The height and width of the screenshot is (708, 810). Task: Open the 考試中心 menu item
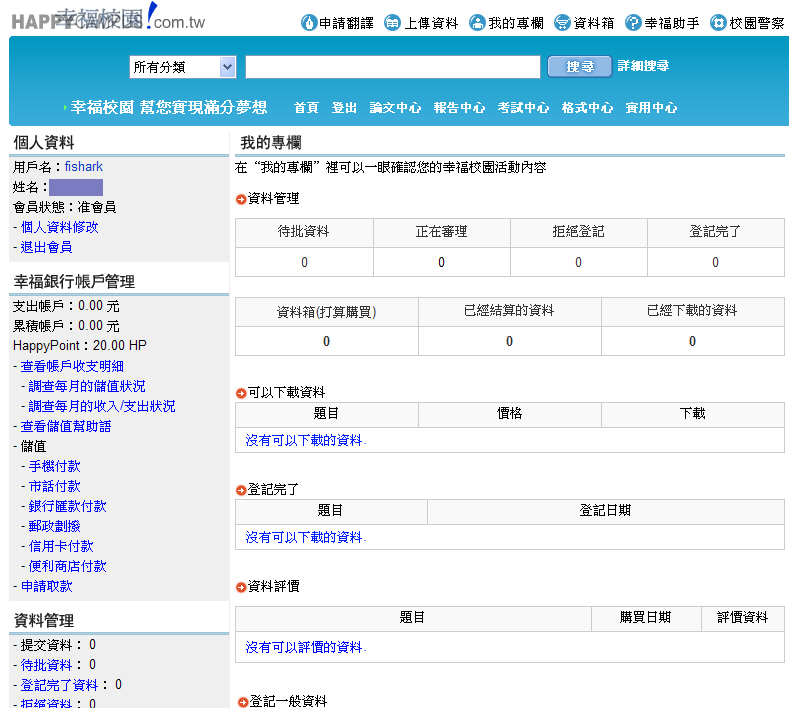523,108
